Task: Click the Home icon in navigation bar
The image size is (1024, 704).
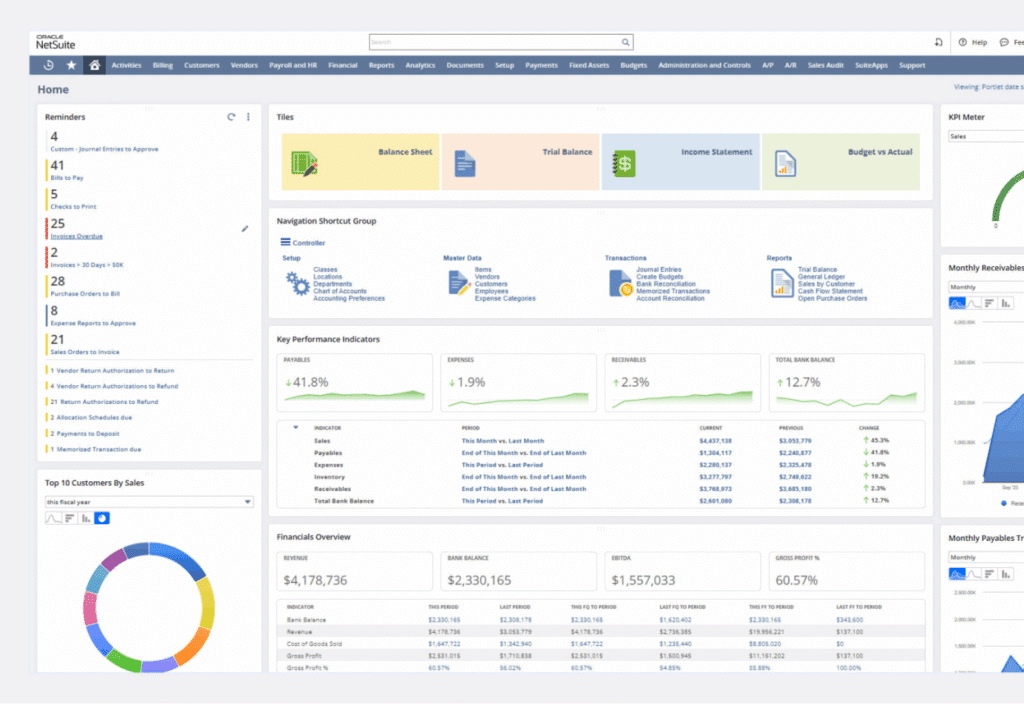Action: pyautogui.click(x=94, y=65)
